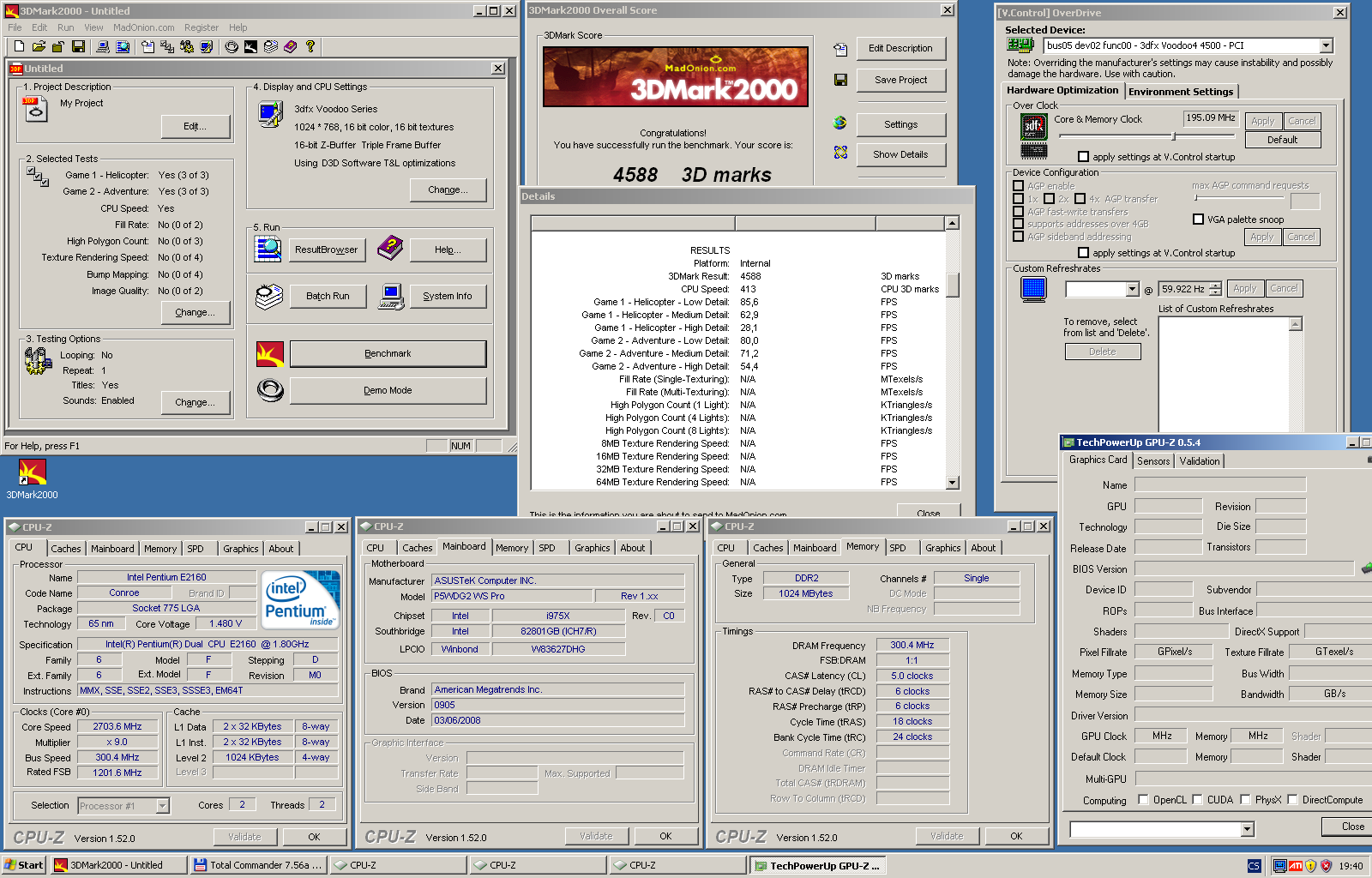The image size is (1372, 878).
Task: Check the CUDA box in GPU-Z
Action: pos(1197,800)
